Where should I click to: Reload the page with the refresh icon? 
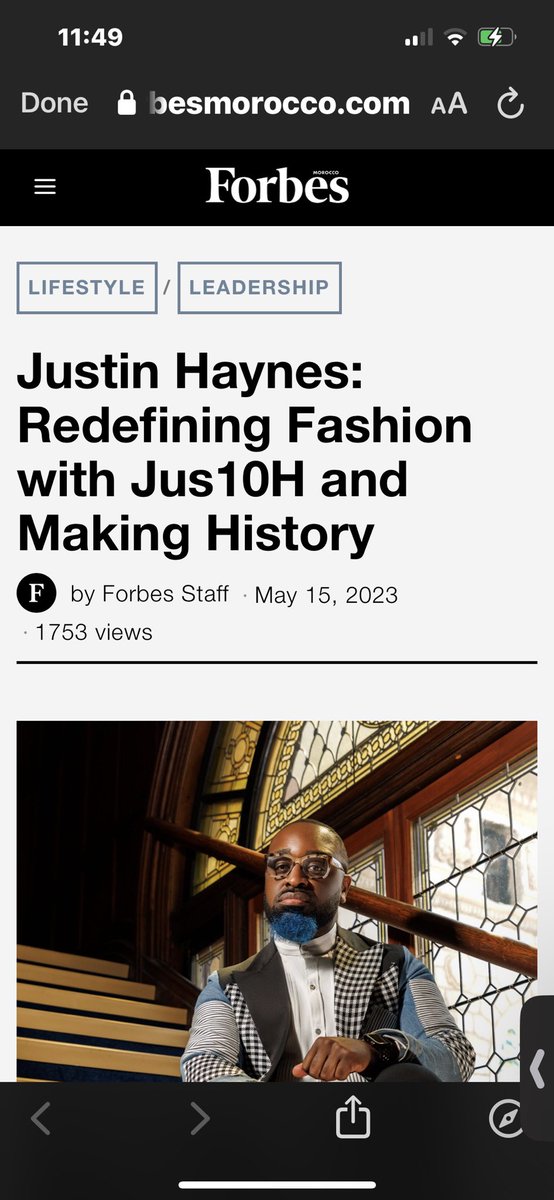pos(510,103)
